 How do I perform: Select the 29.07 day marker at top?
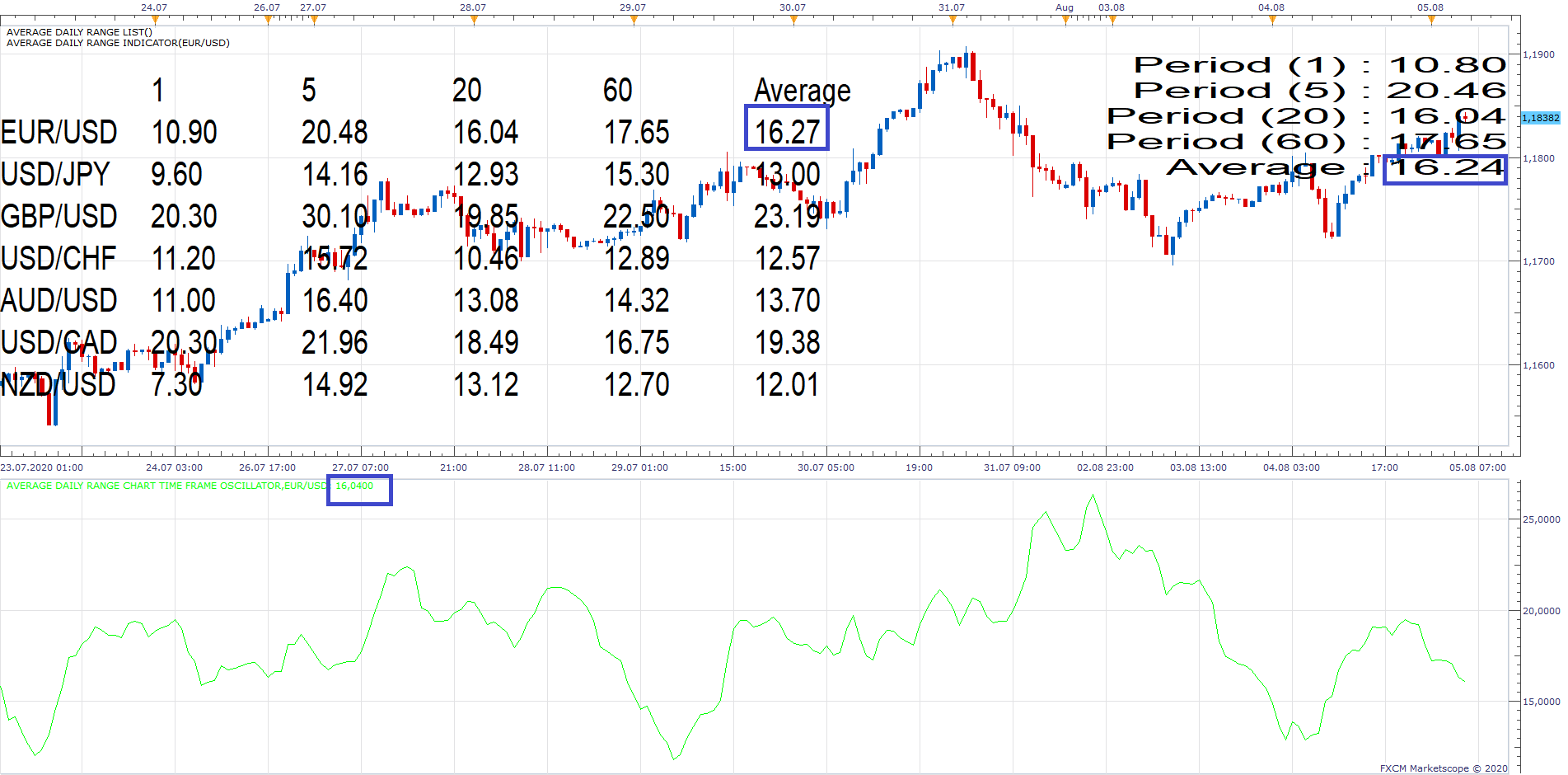coord(633,19)
